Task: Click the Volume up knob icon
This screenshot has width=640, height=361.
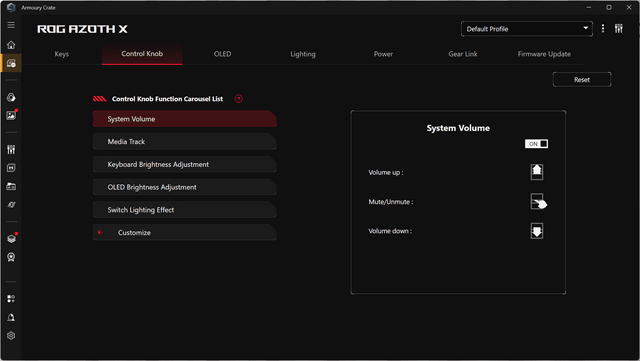Action: click(537, 172)
